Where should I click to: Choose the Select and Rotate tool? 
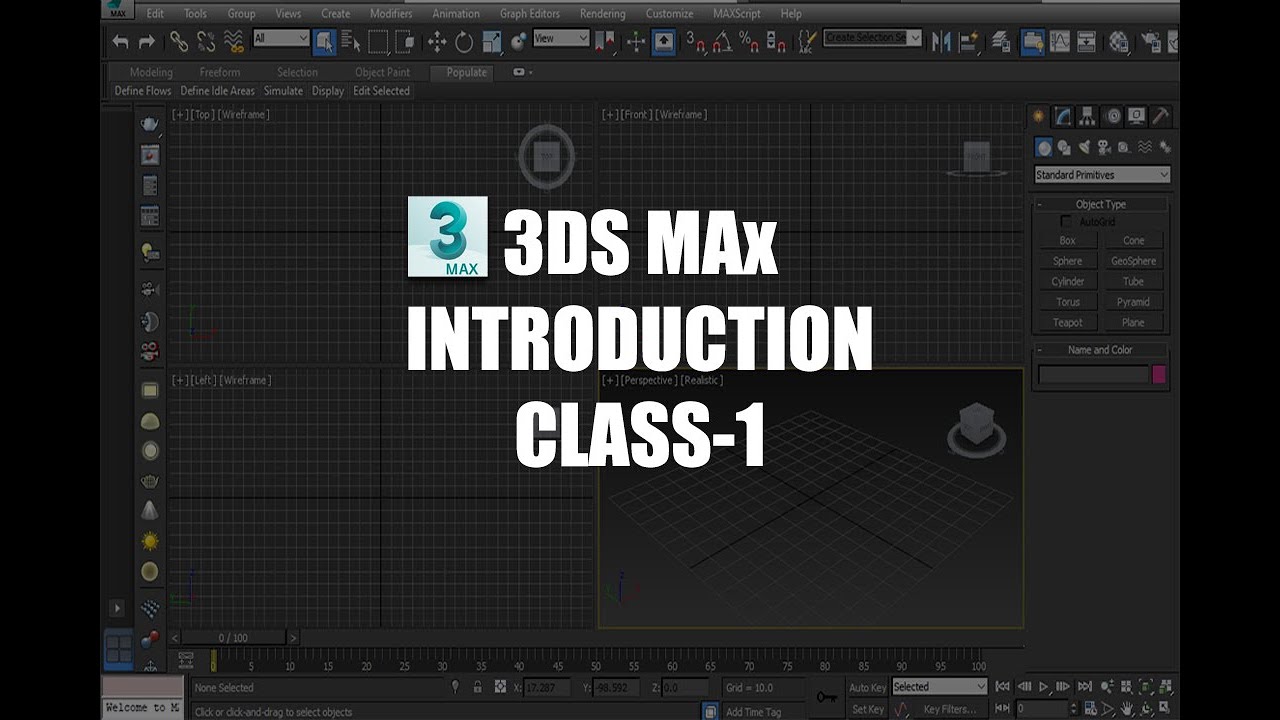[464, 41]
